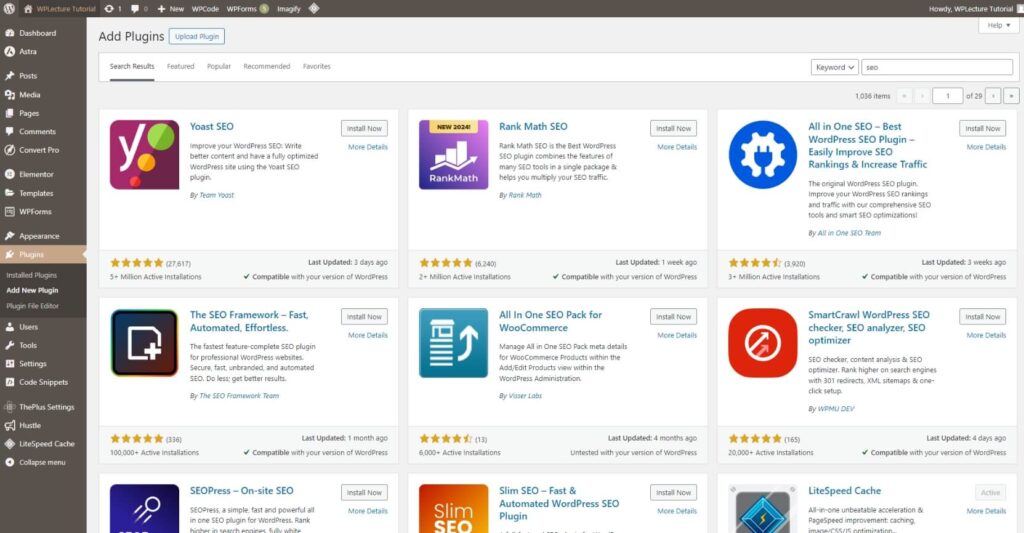Click WPForms icon in sidebar
Screen dimensions: 1024x533
tap(10, 212)
